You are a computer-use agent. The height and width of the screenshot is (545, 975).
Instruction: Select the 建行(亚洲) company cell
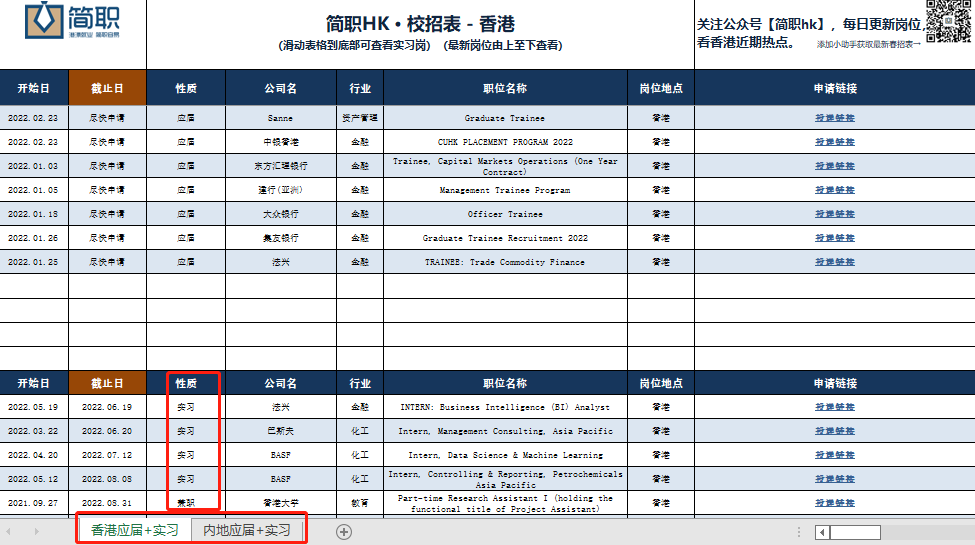point(280,190)
